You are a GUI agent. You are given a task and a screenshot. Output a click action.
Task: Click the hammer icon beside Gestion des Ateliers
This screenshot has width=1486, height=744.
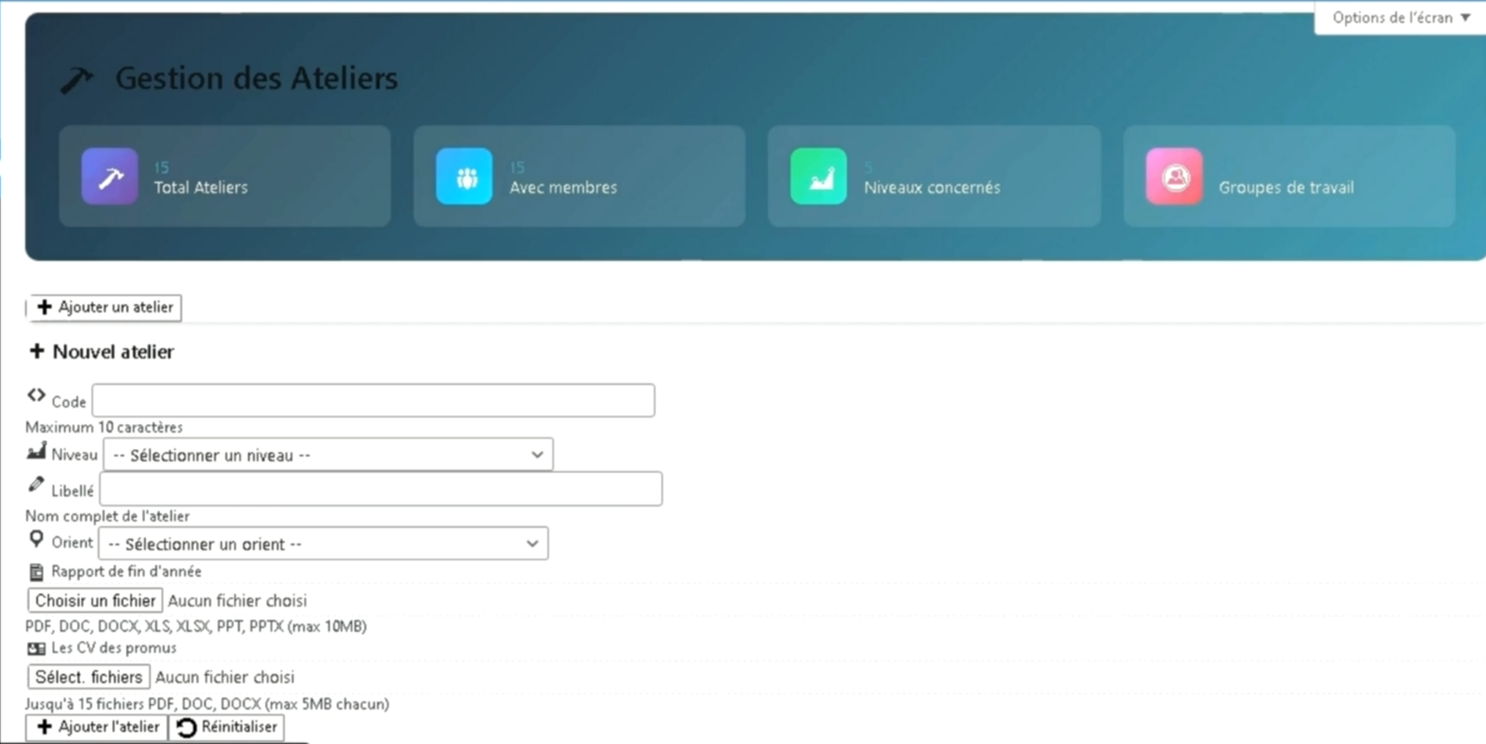pos(77,79)
